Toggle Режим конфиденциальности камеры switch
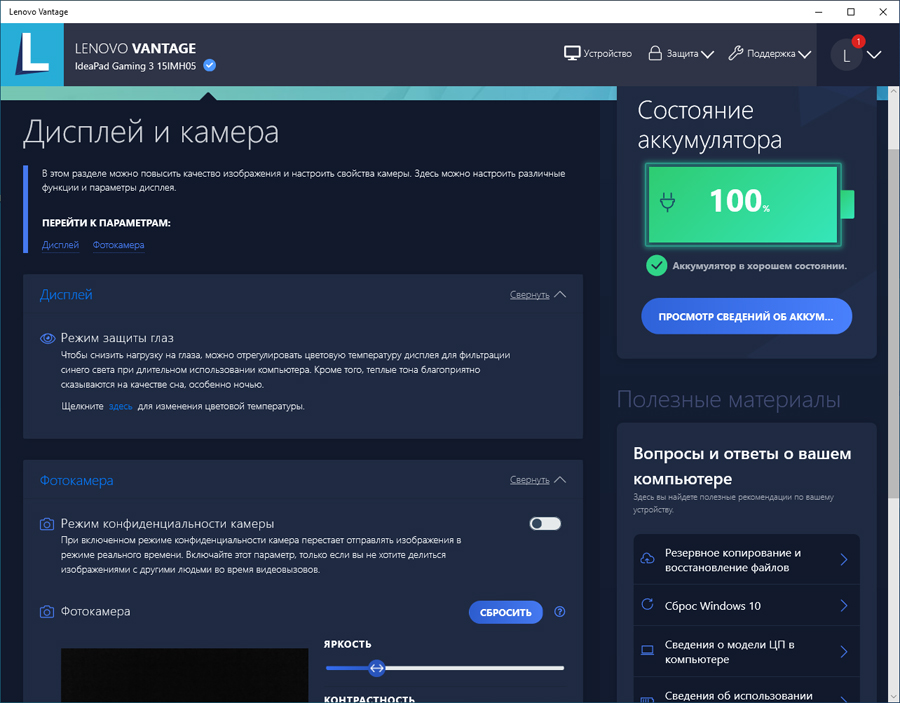 click(x=545, y=523)
